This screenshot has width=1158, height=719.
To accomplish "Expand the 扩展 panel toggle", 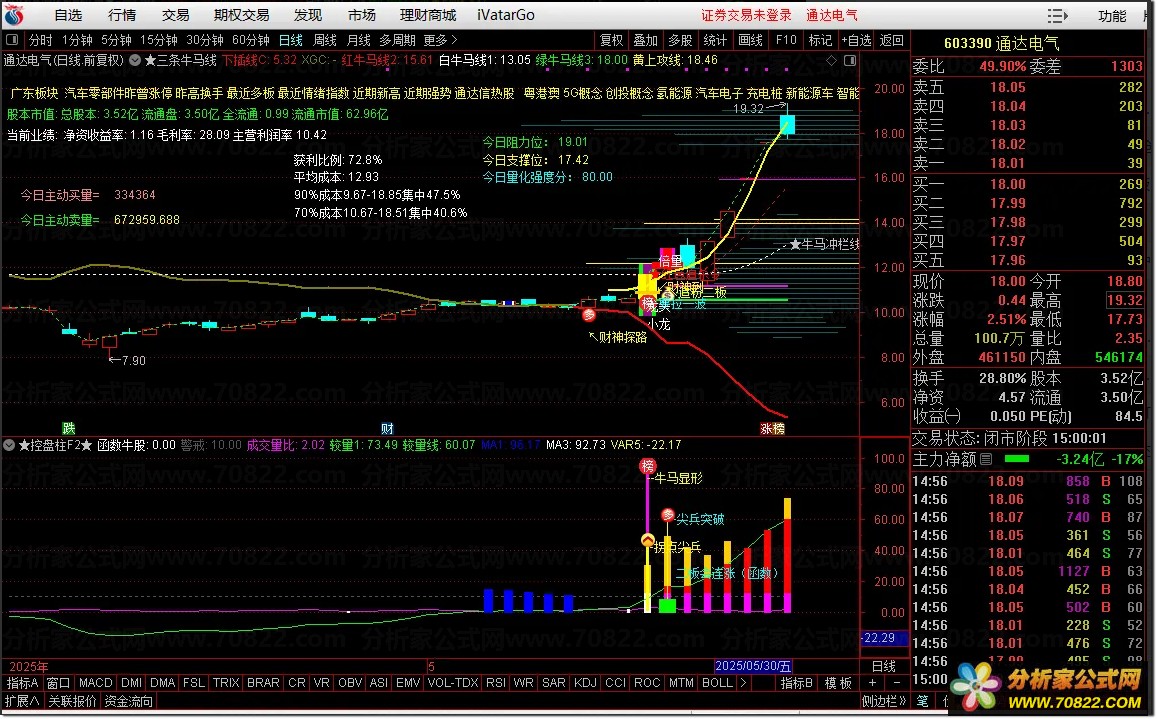I will [22, 701].
